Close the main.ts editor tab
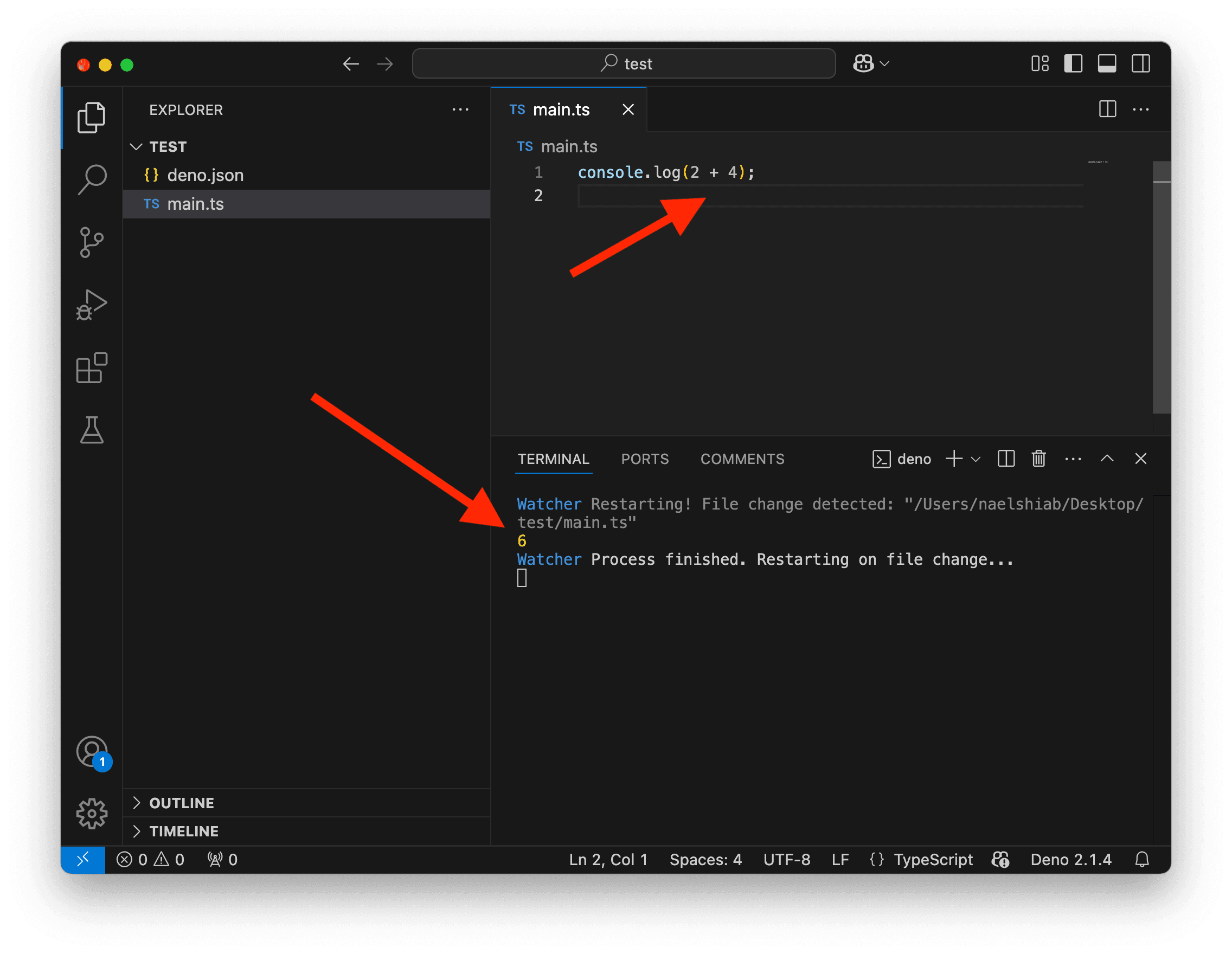The width and height of the screenshot is (1232, 954). point(628,109)
